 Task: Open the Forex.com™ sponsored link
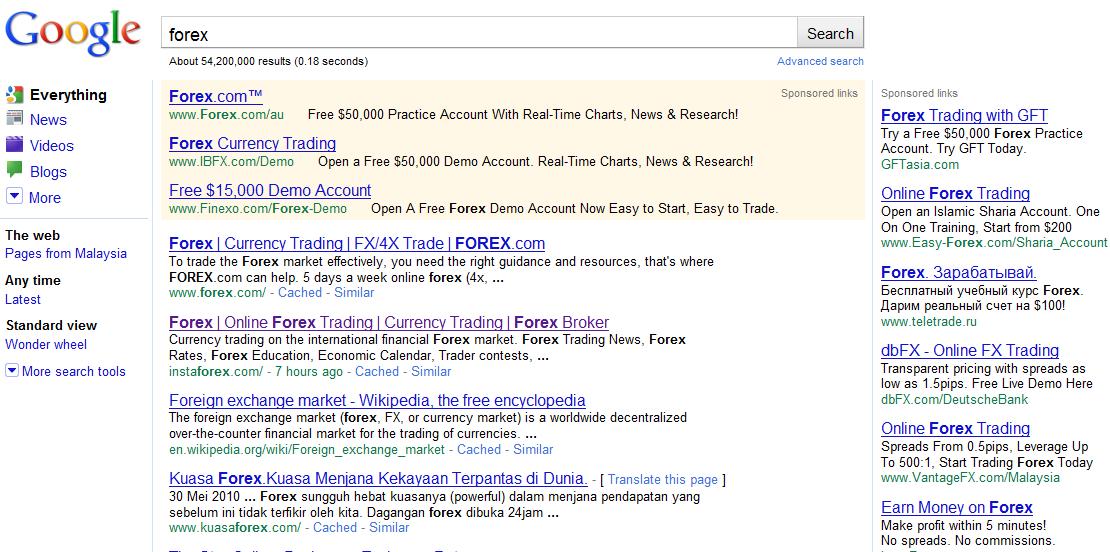pyautogui.click(x=216, y=96)
